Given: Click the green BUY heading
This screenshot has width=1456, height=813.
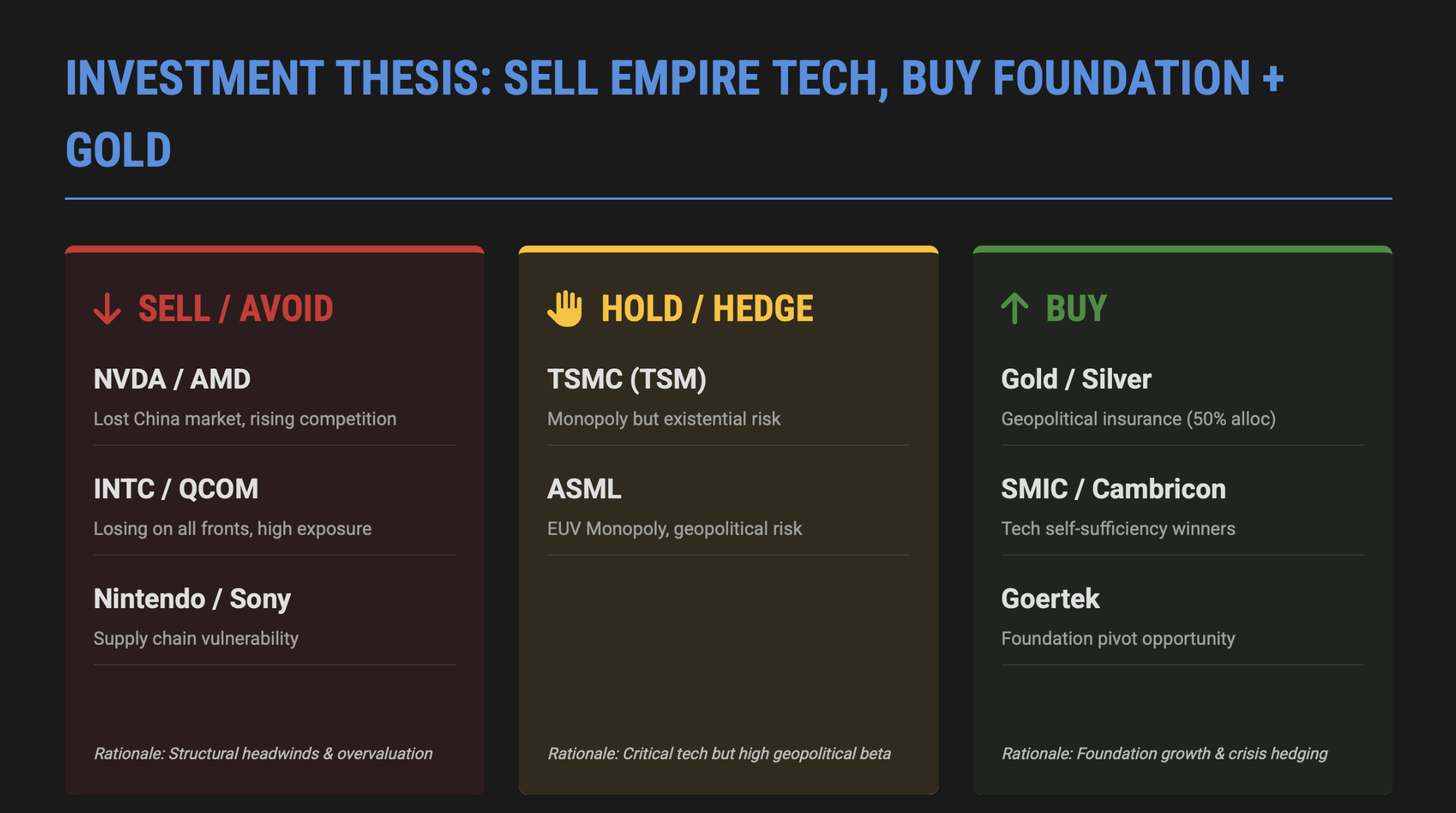Looking at the screenshot, I should coord(1076,309).
